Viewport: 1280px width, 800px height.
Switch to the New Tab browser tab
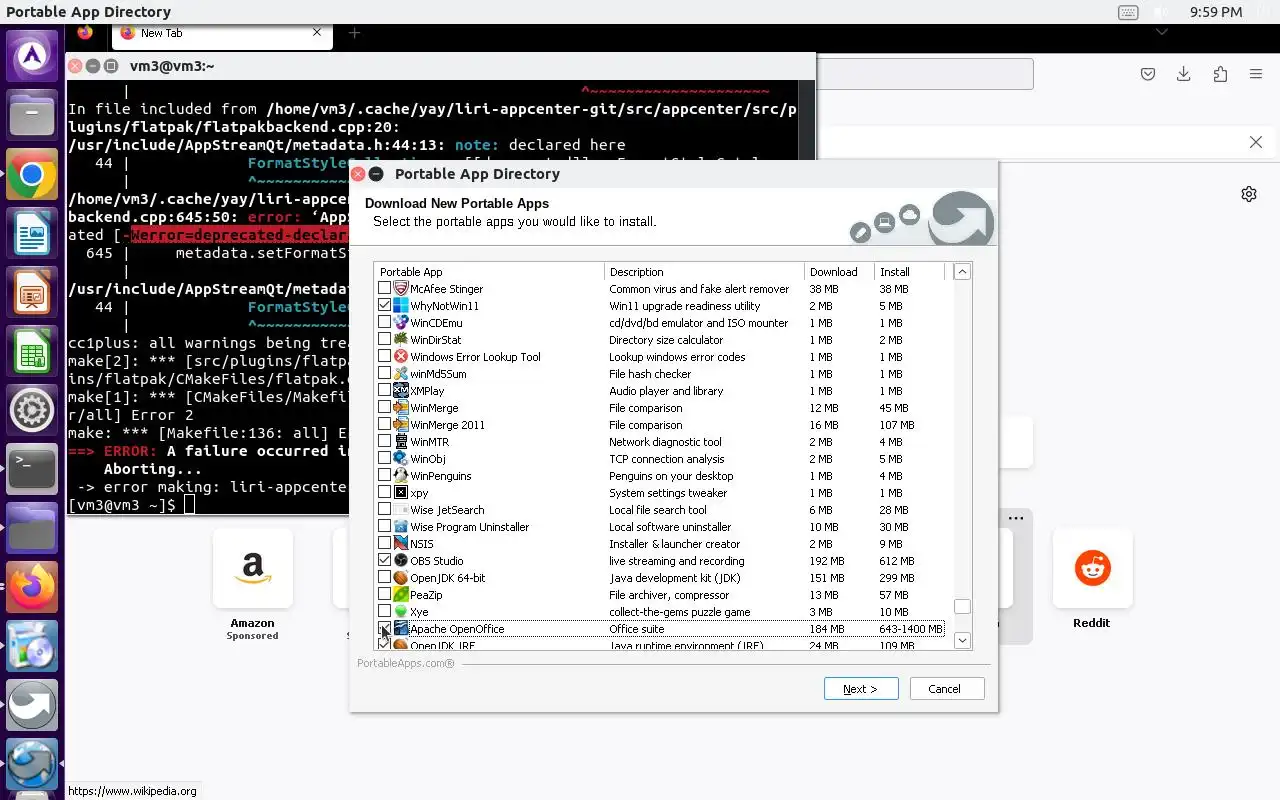pos(221,33)
